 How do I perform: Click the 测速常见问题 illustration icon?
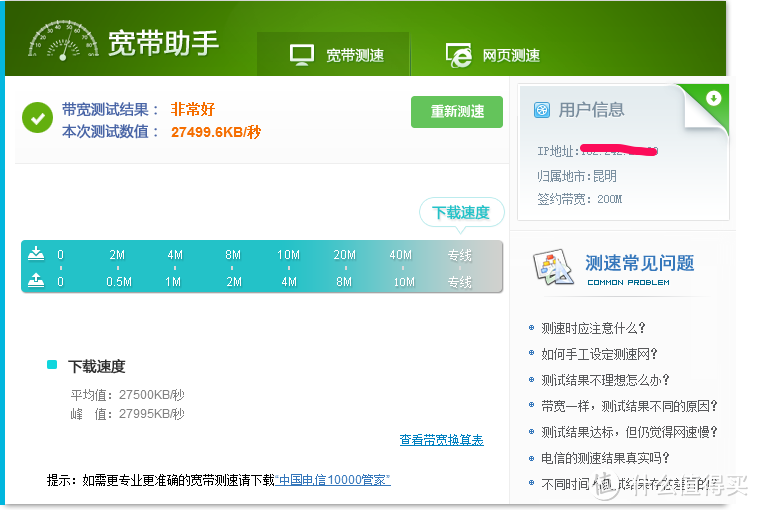tap(554, 267)
